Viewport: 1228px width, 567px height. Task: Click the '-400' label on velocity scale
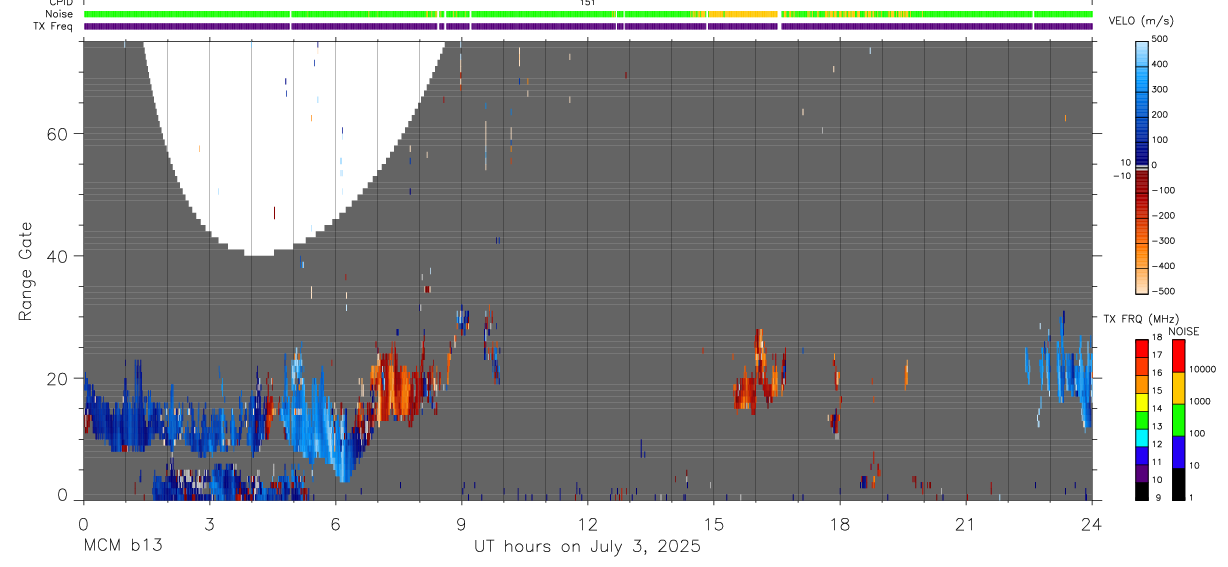pos(1164,266)
